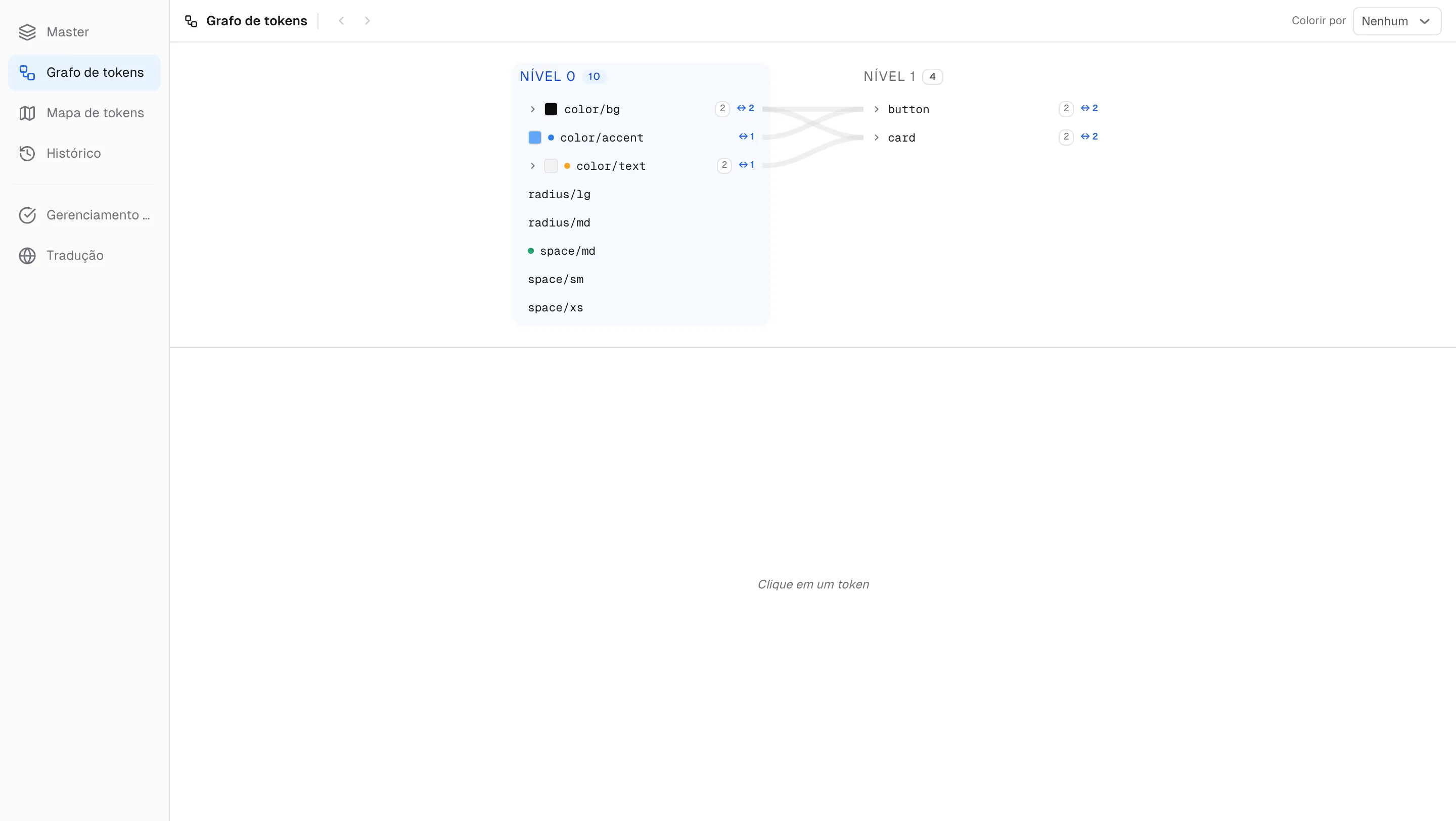The width and height of the screenshot is (1456, 821).
Task: Open the Tradução sidebar item
Action: pyautogui.click(x=84, y=255)
